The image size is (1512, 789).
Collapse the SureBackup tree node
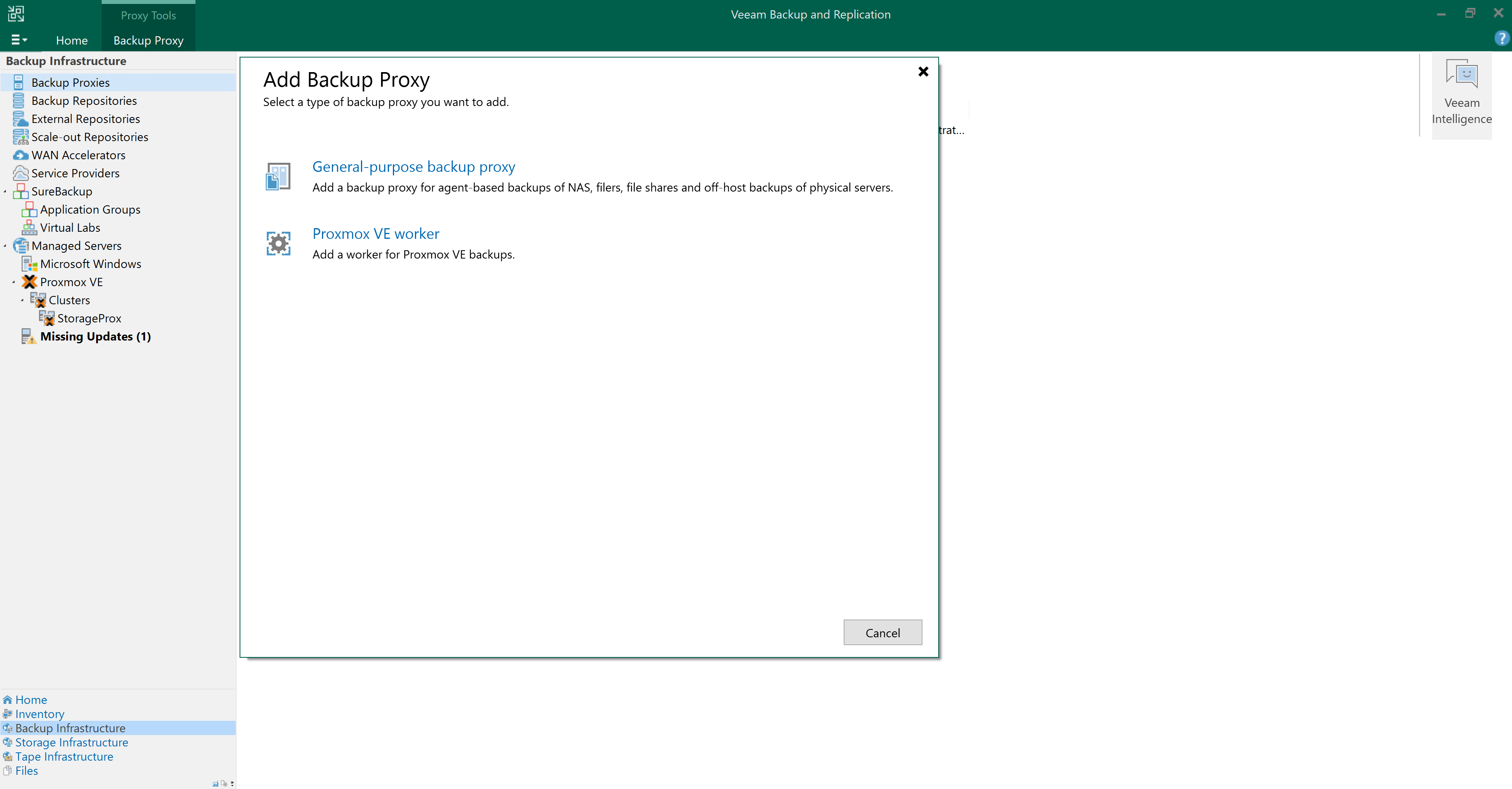pos(5,192)
